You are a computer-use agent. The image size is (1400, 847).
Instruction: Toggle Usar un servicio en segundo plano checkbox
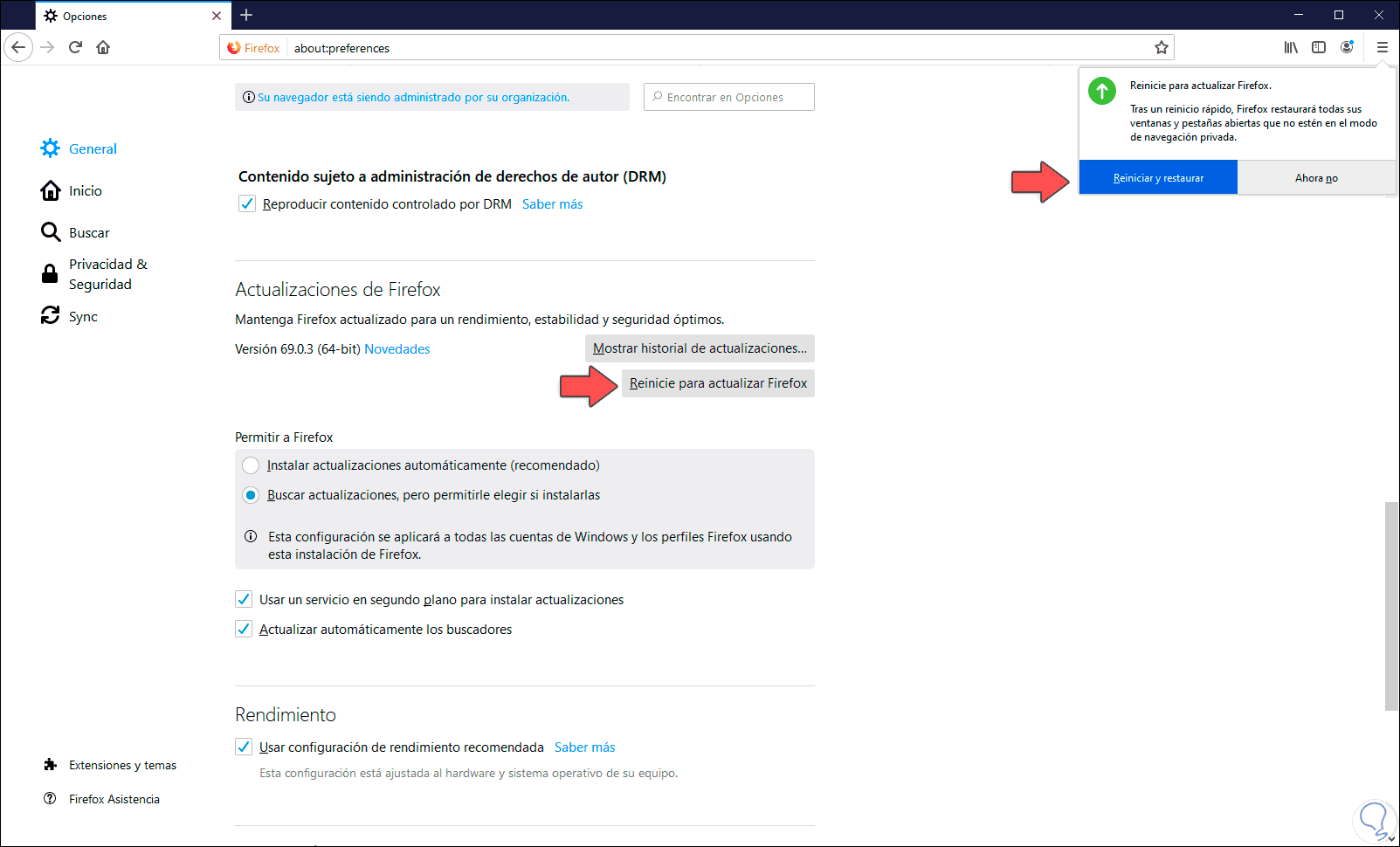[x=244, y=599]
